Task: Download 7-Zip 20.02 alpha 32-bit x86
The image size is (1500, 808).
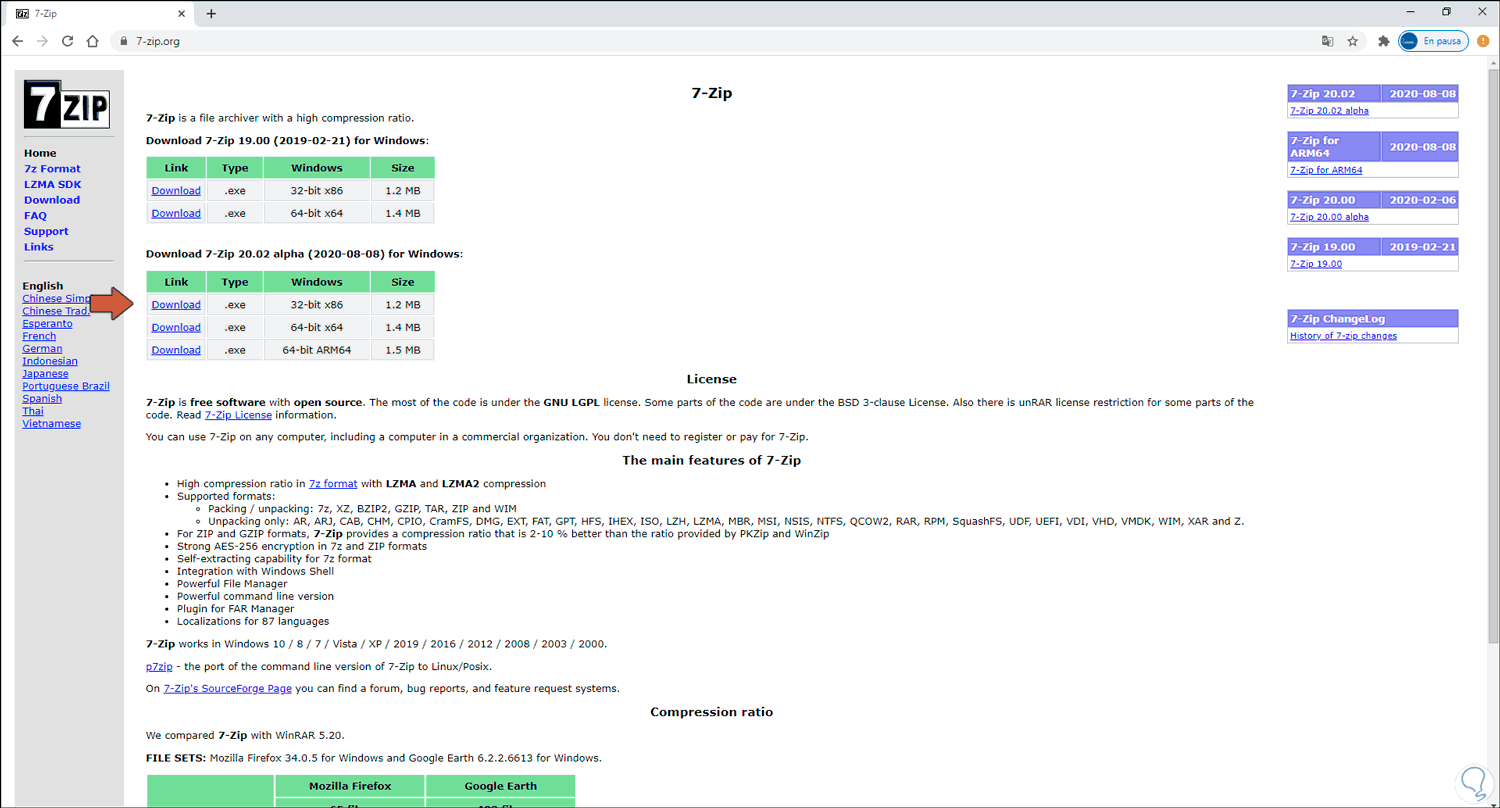Action: pyautogui.click(x=176, y=305)
